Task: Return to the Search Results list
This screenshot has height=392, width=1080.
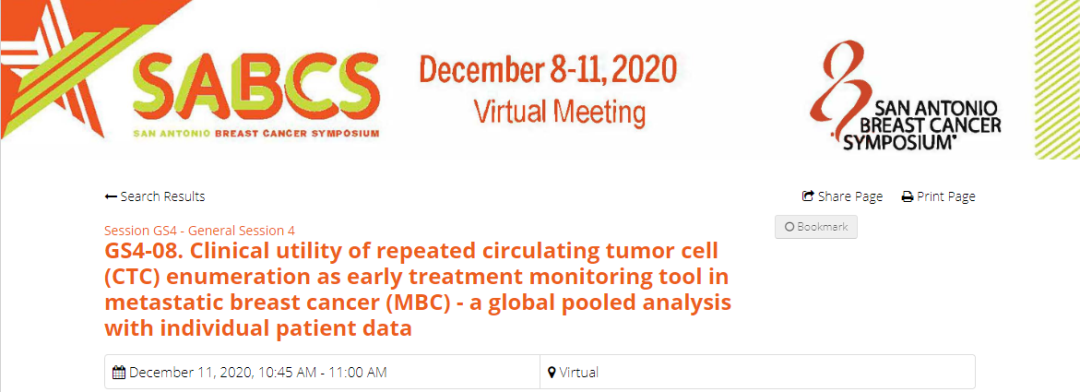Action: [155, 197]
